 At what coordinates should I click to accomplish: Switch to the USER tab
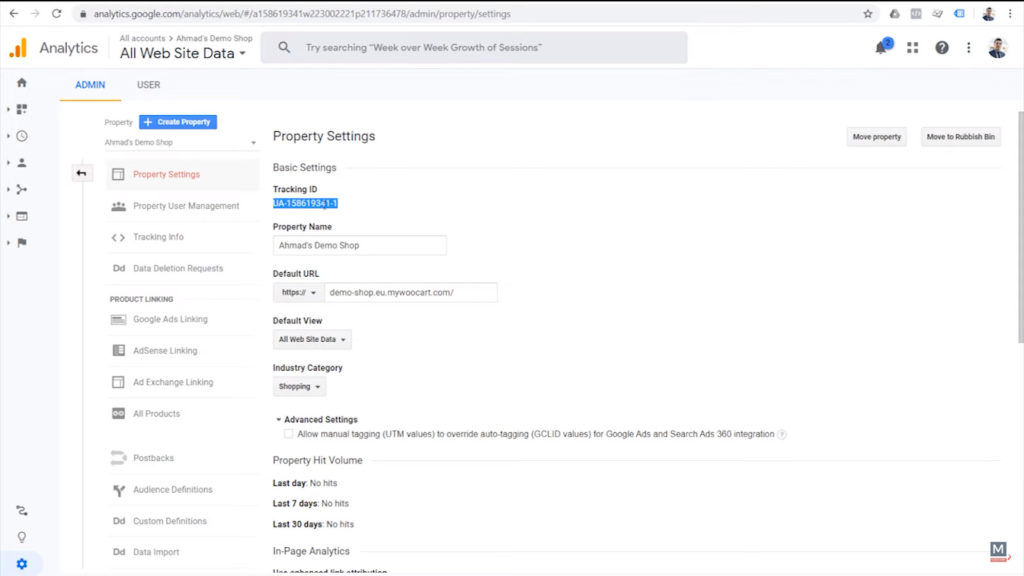click(x=148, y=85)
